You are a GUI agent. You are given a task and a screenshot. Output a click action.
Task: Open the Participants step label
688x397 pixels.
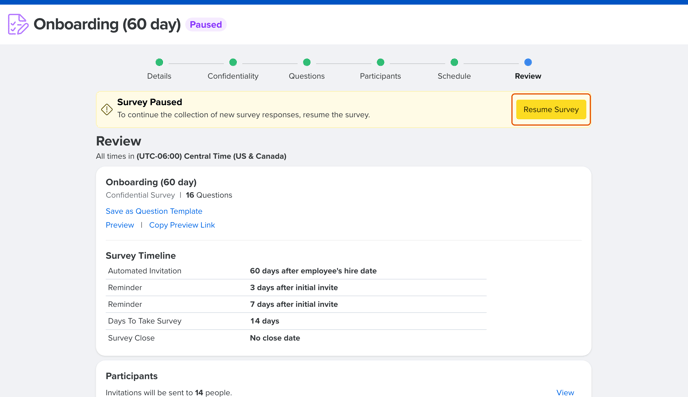coord(380,76)
